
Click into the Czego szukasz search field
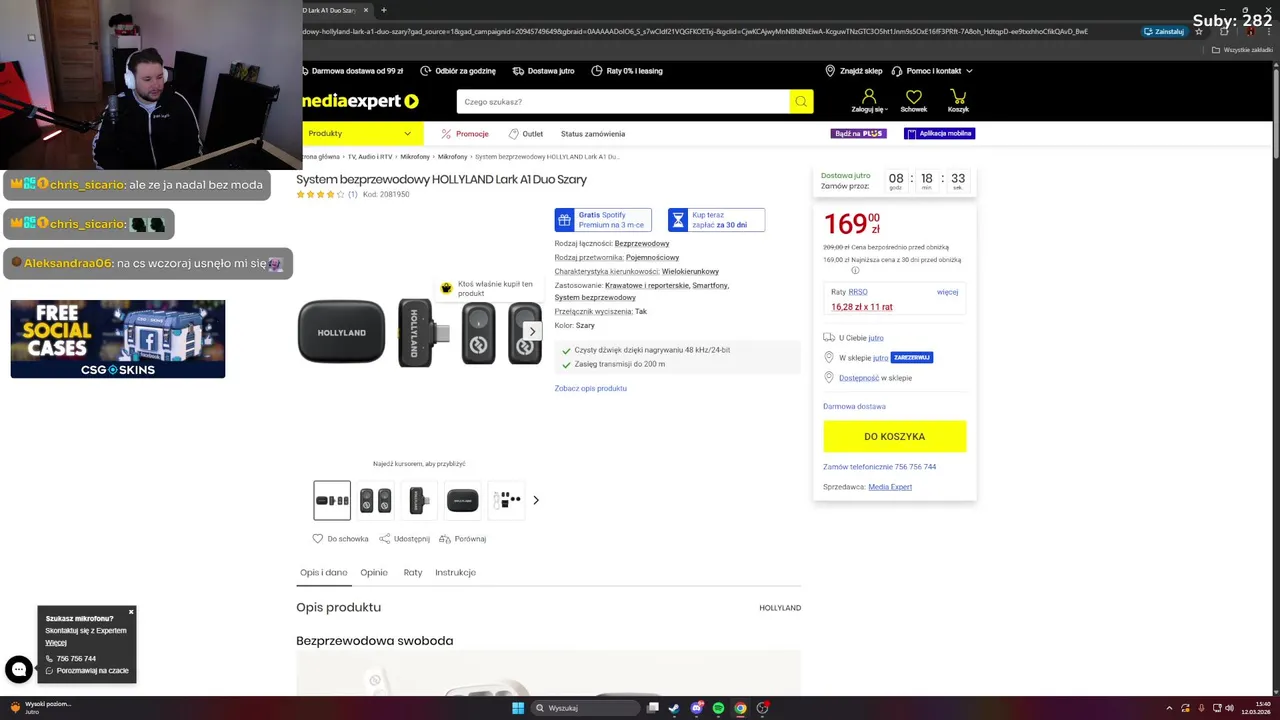[623, 101]
